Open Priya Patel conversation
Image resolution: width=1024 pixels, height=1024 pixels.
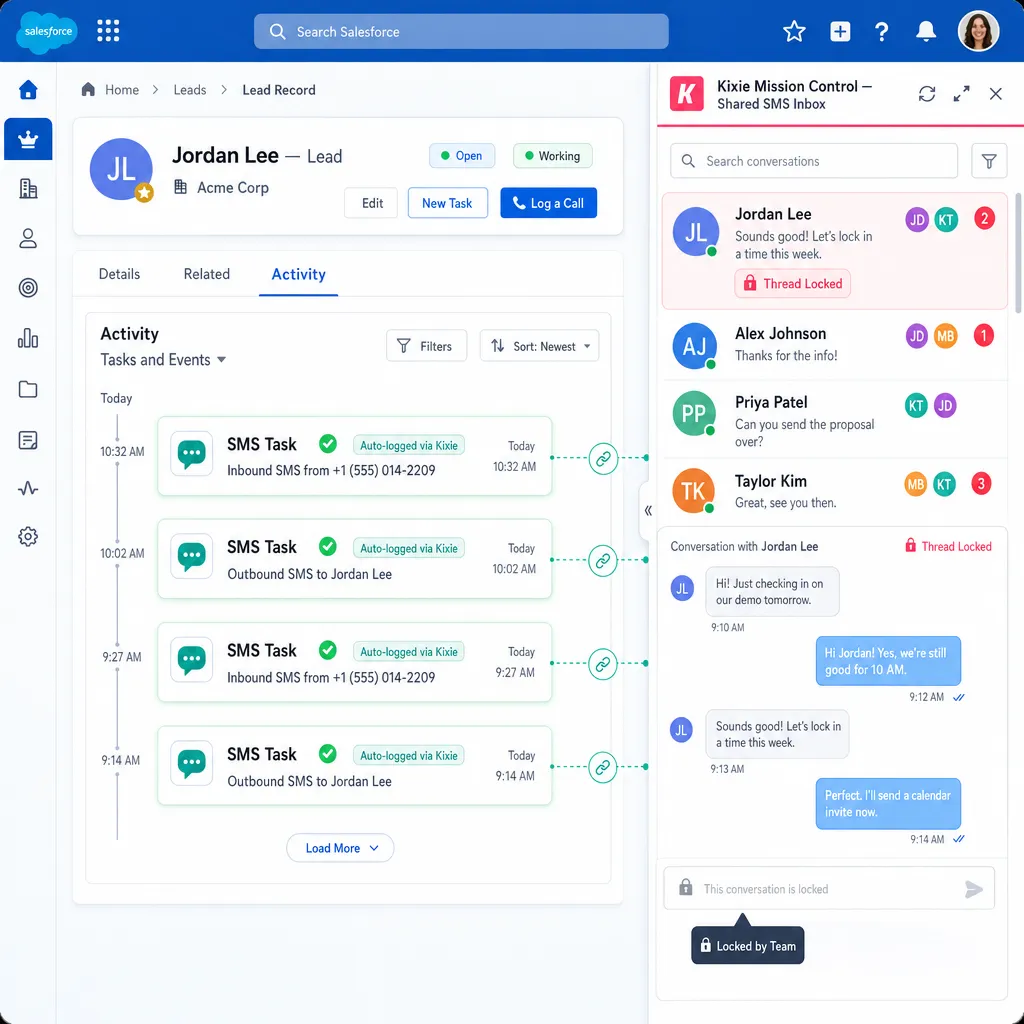835,419
